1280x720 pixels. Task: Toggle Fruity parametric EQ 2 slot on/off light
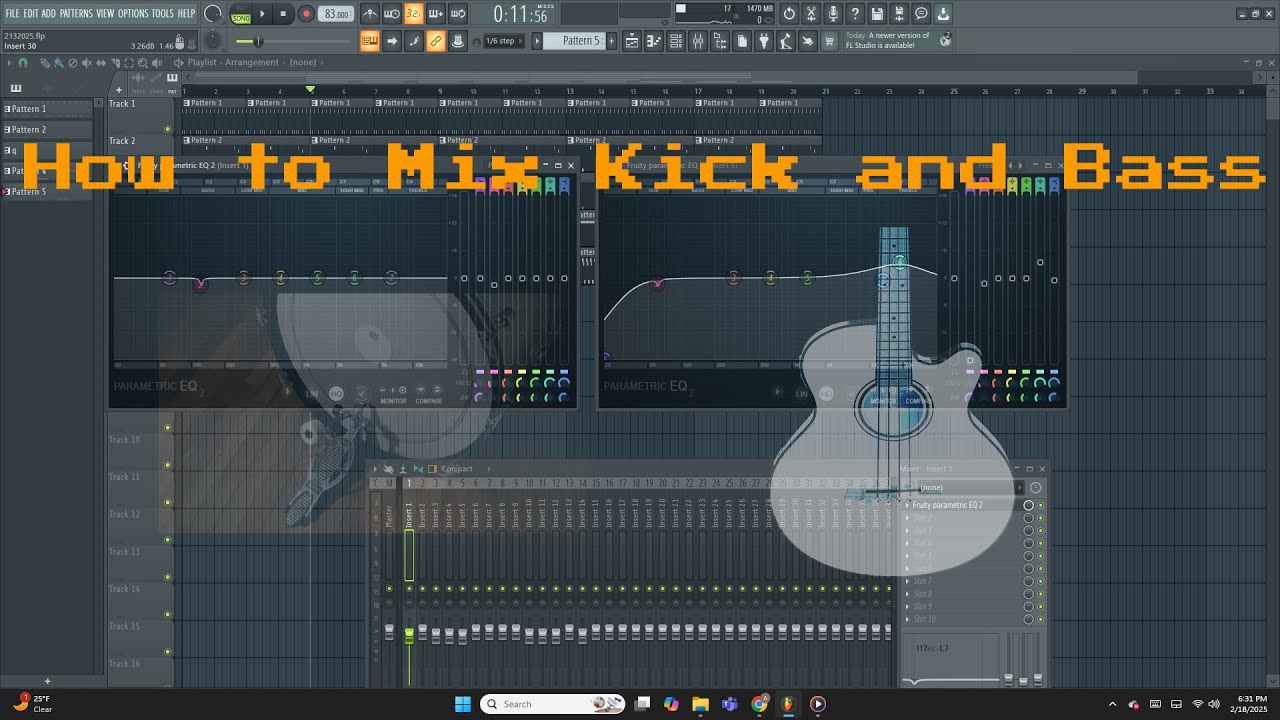(1040, 506)
